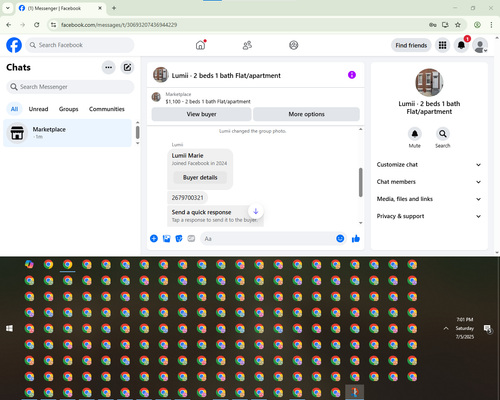
Task: View site information icon in address bar
Action: click(53, 25)
